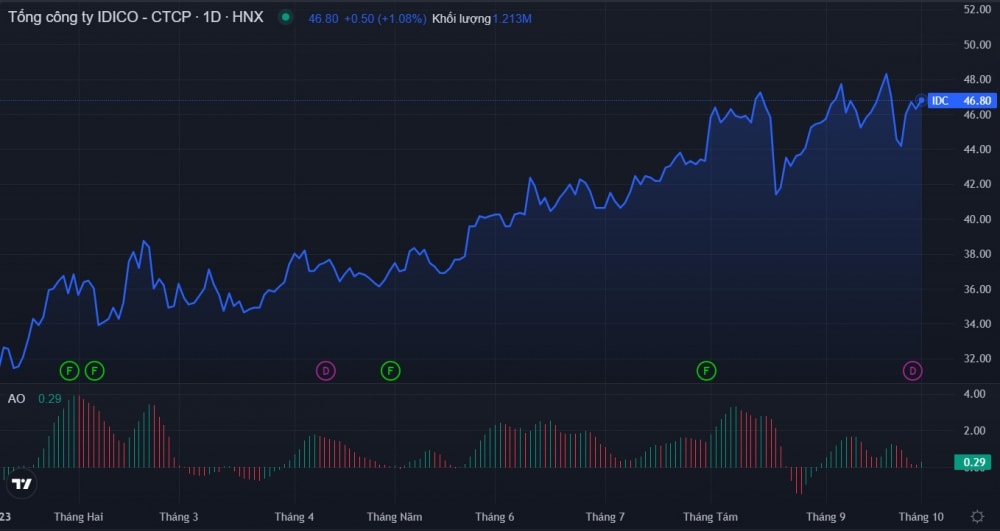
Task: Click Tháng 3 on the time axis
Action: pos(179,516)
